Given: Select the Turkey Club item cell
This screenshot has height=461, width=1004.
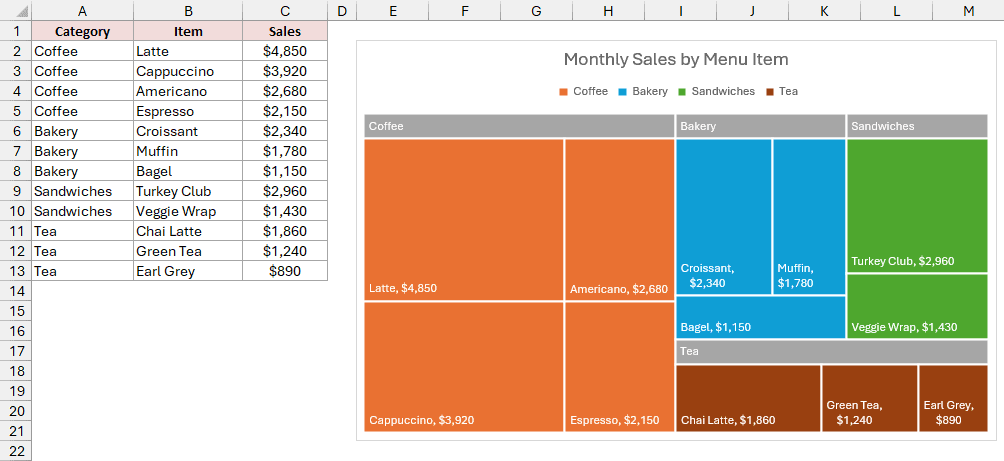Looking at the screenshot, I should coord(188,191).
